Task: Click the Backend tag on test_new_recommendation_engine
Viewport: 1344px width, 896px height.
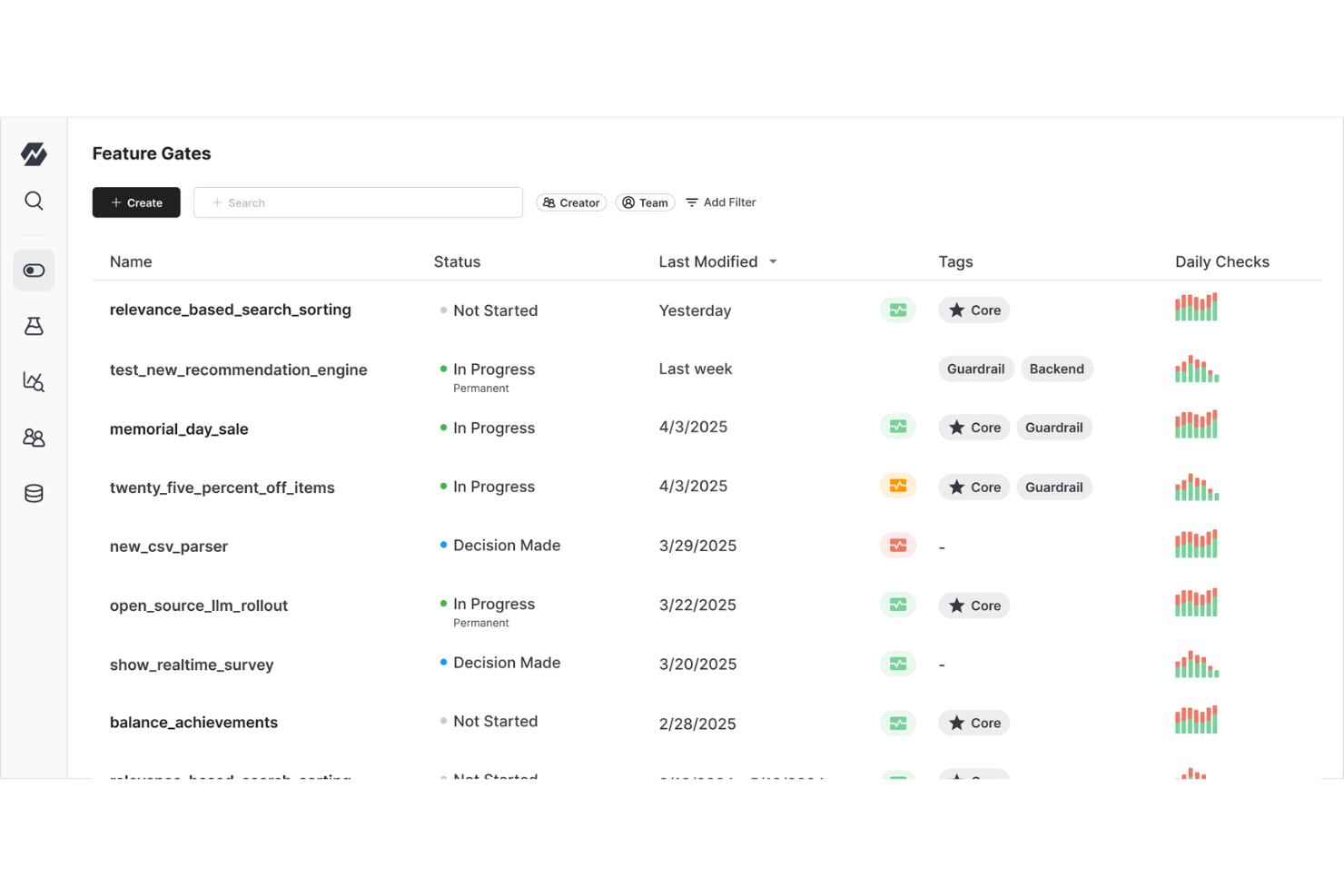Action: coord(1057,369)
